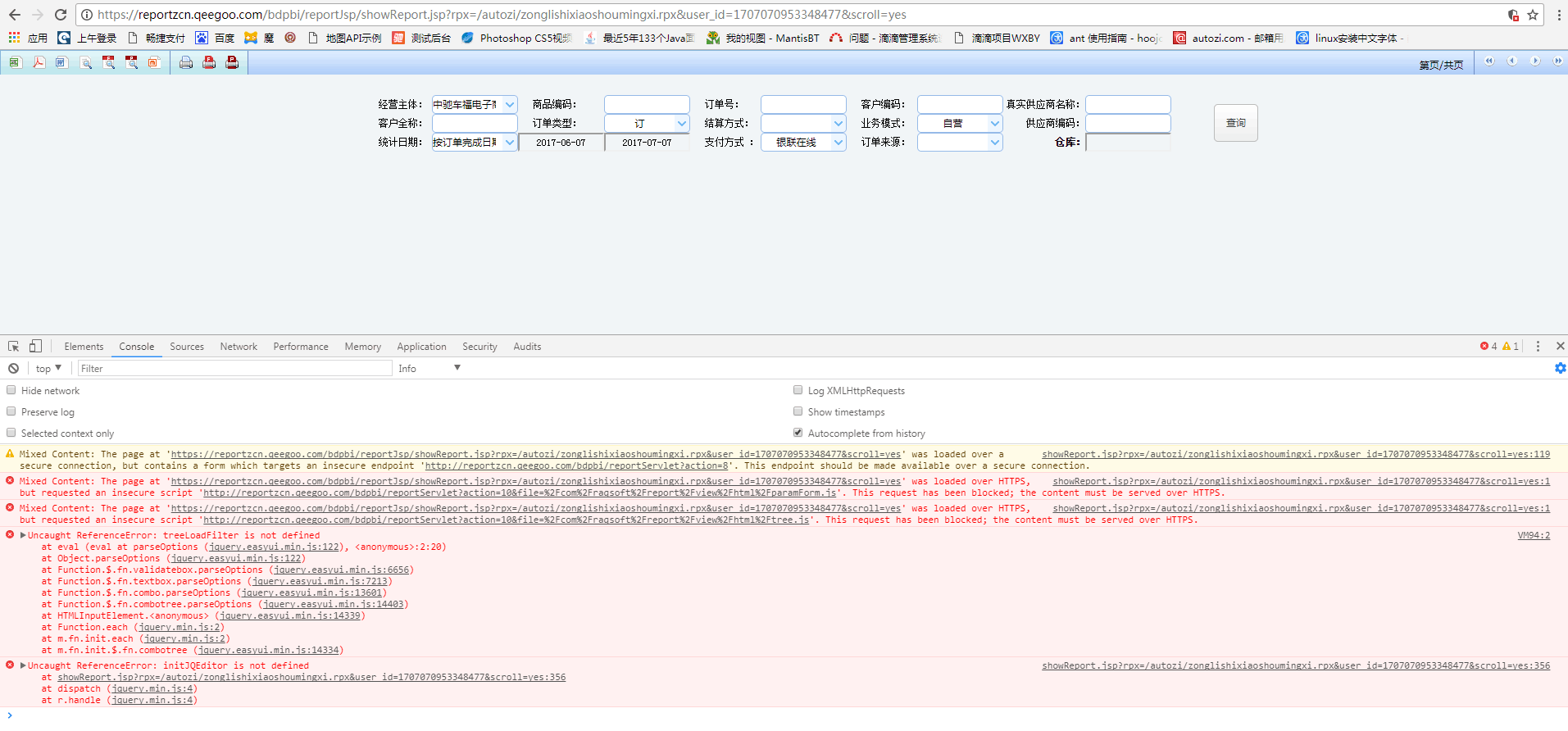Enable the Hide network checkbox
The height and width of the screenshot is (731, 1568).
click(11, 391)
